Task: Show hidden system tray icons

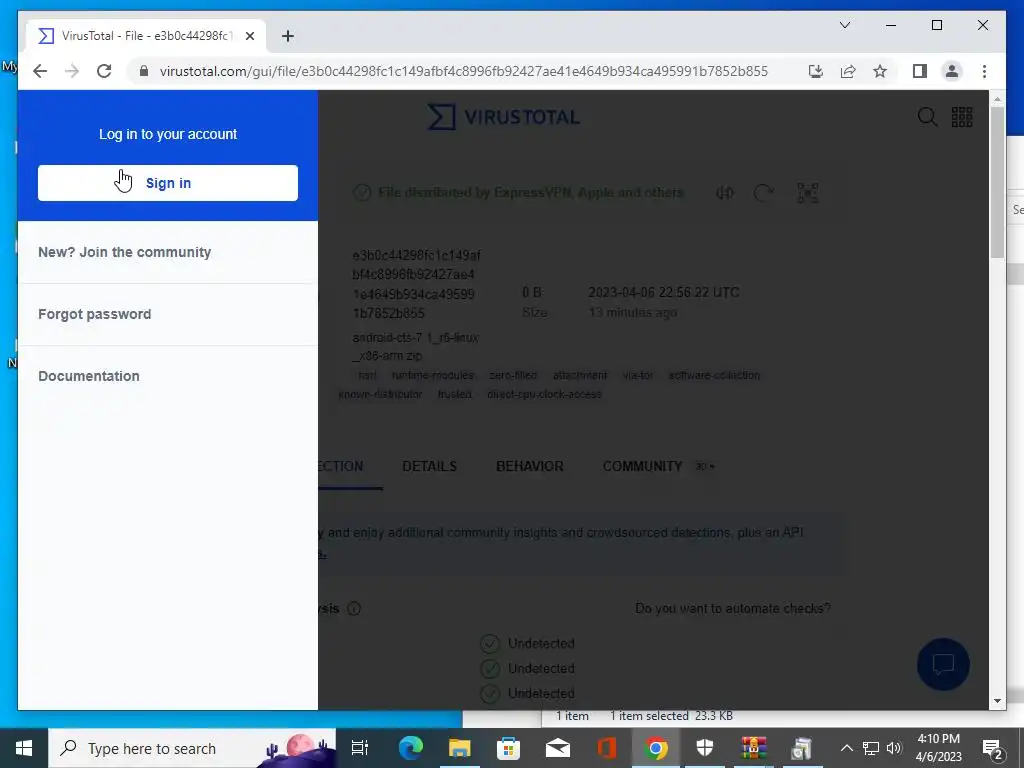Action: click(846, 748)
